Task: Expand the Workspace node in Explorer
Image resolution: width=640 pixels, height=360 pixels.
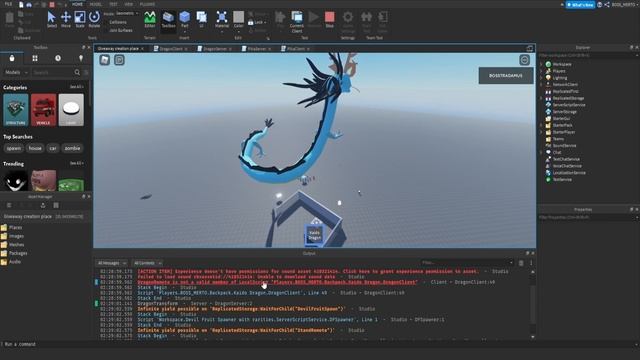Action: coord(541,64)
